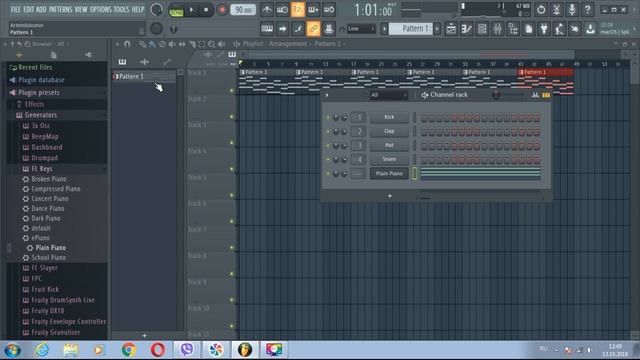Open the help question mark icon
This screenshot has height=360, width=640.
click(587, 10)
